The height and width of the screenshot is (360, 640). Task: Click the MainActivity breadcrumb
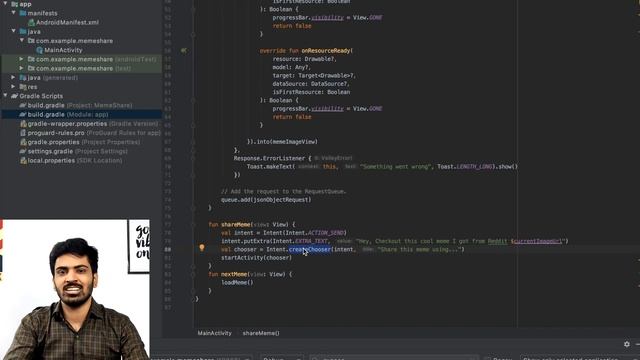(215, 333)
